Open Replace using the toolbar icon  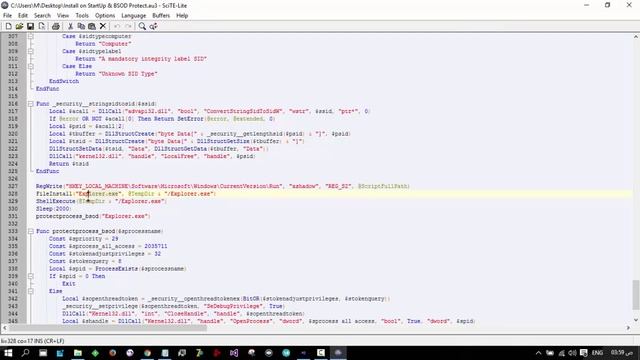(x=153, y=26)
